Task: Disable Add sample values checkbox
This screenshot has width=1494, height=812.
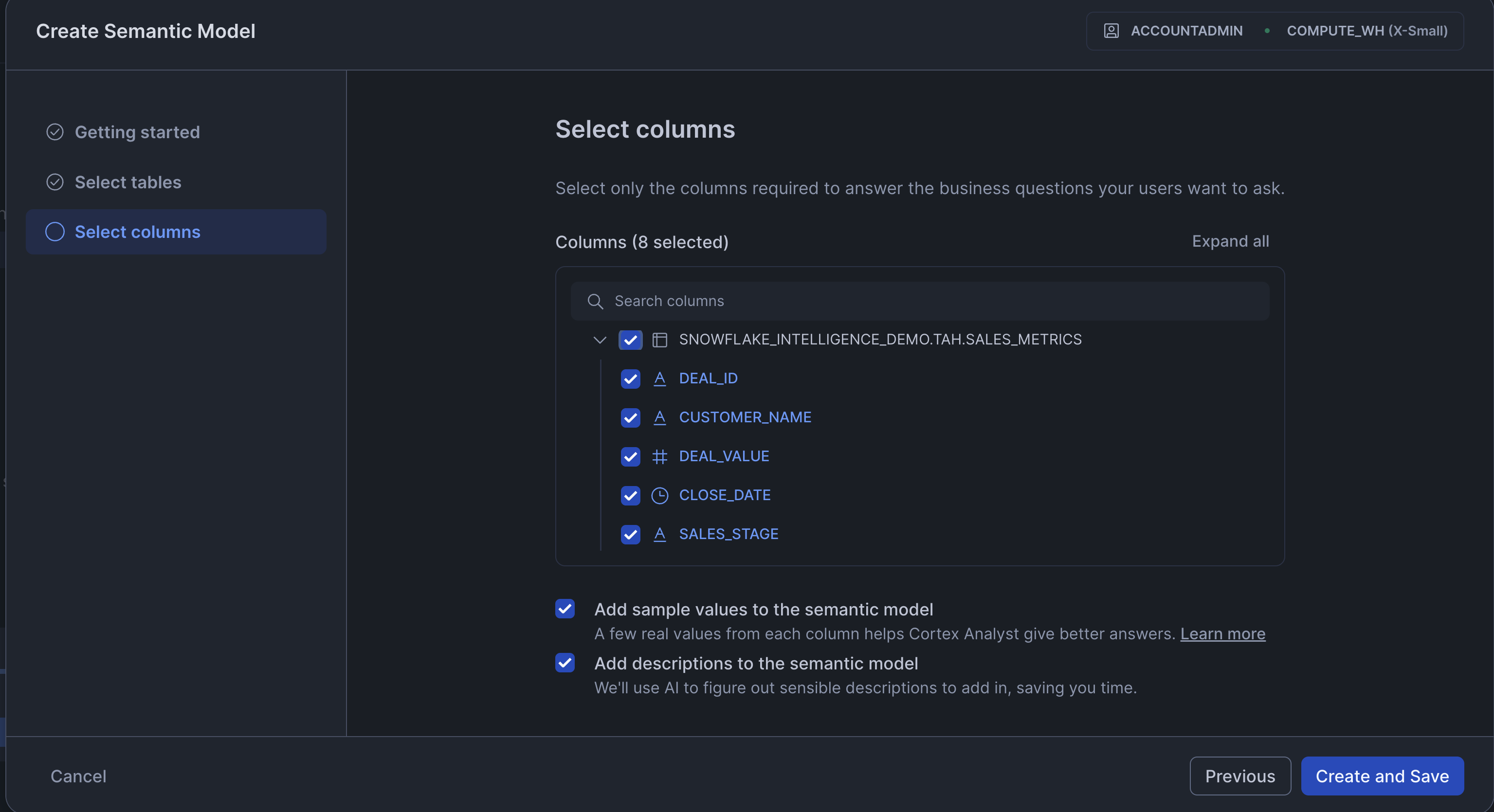Action: coord(565,609)
